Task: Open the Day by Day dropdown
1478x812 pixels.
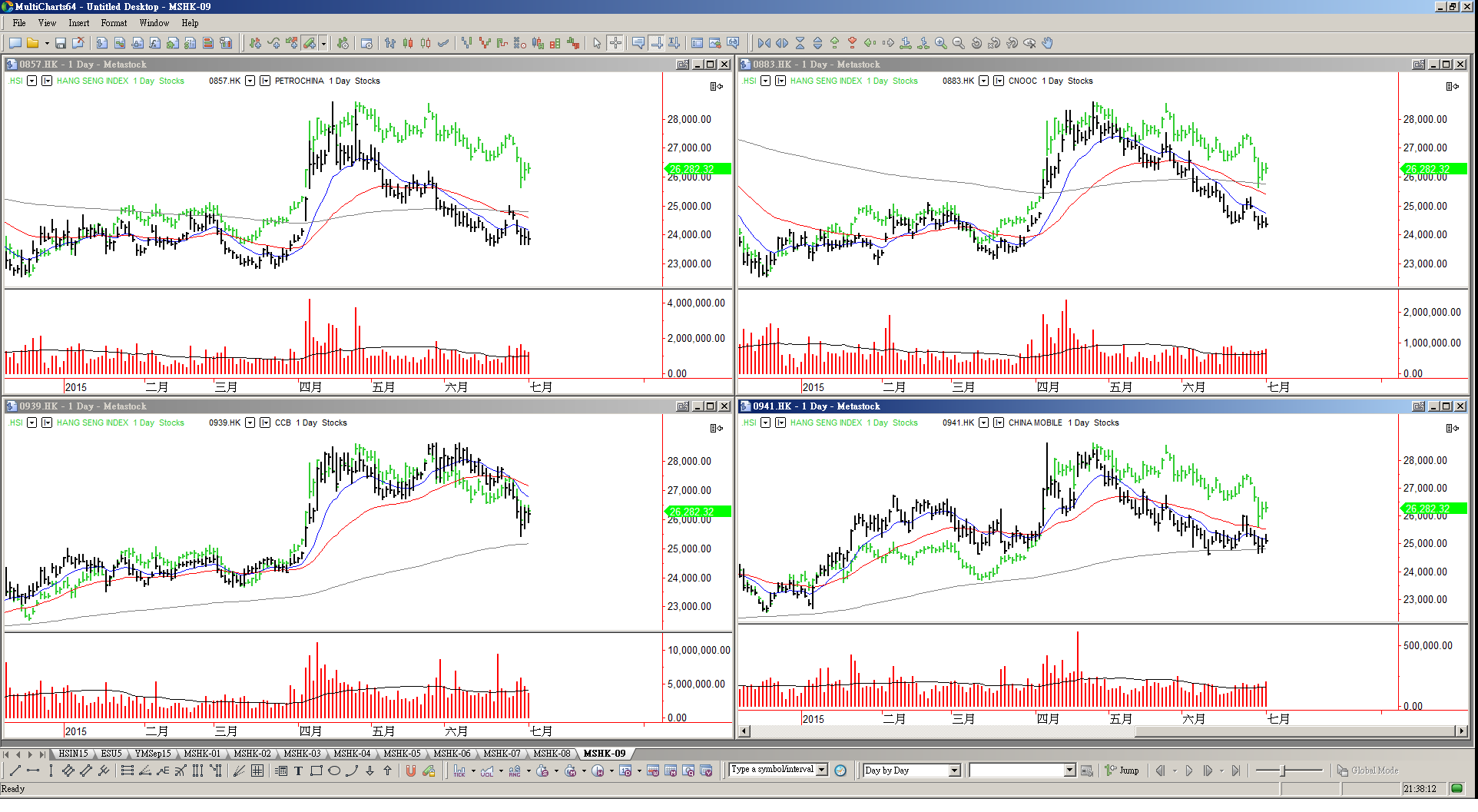Action: tap(954, 771)
